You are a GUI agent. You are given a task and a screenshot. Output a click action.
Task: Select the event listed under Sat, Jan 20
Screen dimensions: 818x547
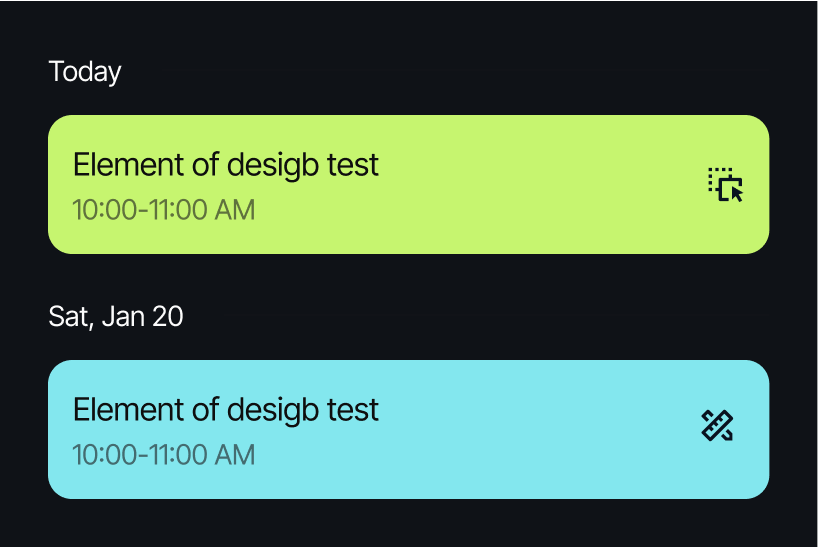pos(408,429)
